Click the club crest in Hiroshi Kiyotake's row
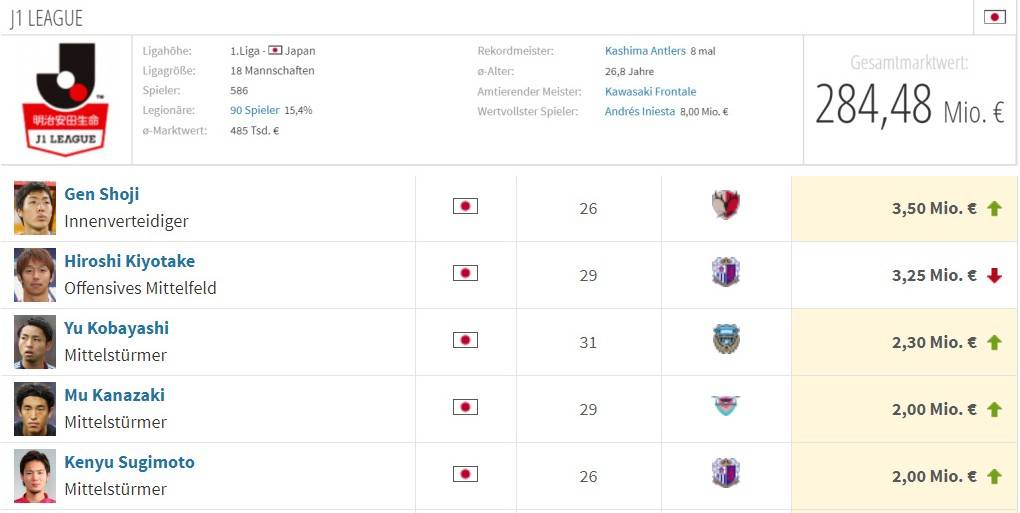1020x513 pixels. [725, 273]
